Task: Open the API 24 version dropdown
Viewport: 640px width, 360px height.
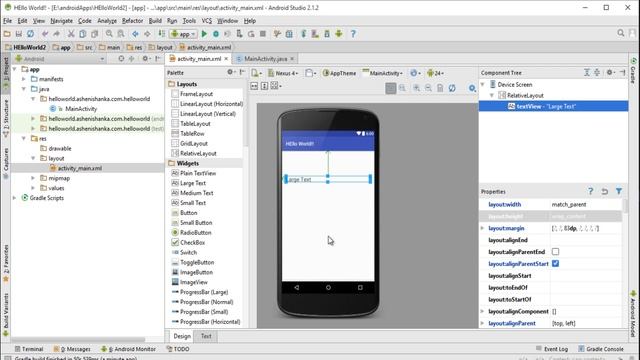Action: pos(435,73)
